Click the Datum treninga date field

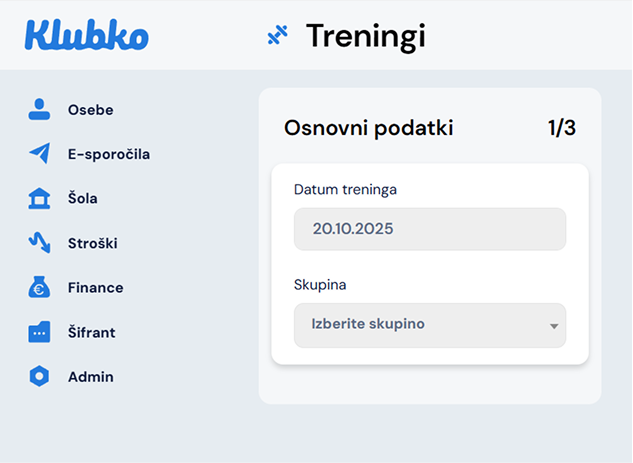(x=429, y=229)
